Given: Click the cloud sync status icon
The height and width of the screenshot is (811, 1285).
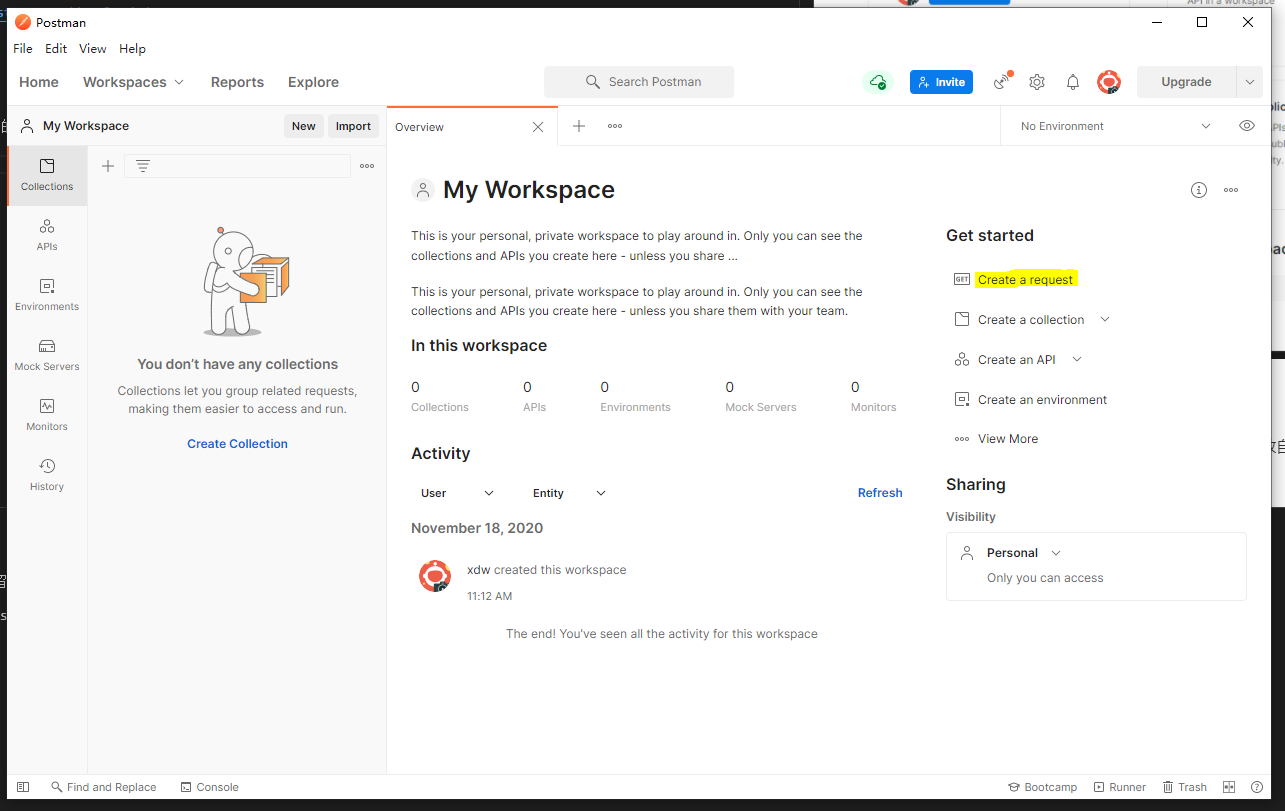Looking at the screenshot, I should [x=878, y=82].
